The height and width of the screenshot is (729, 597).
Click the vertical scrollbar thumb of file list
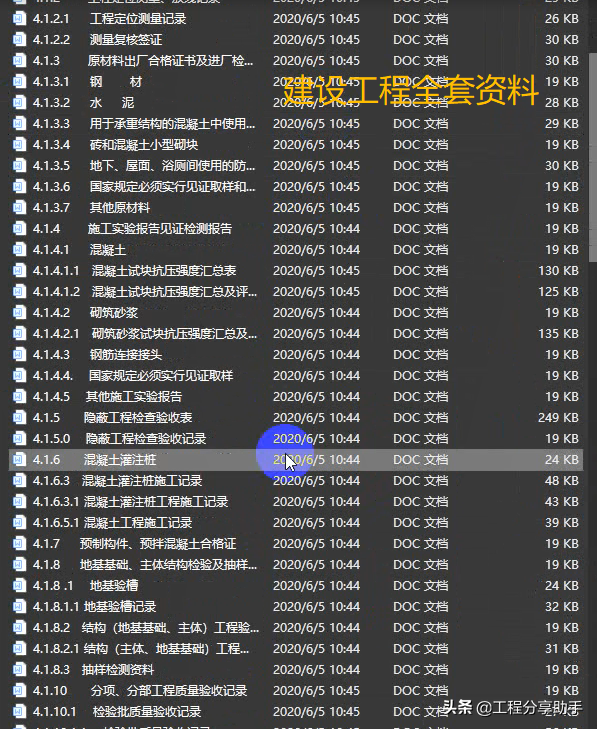pyautogui.click(x=593, y=156)
